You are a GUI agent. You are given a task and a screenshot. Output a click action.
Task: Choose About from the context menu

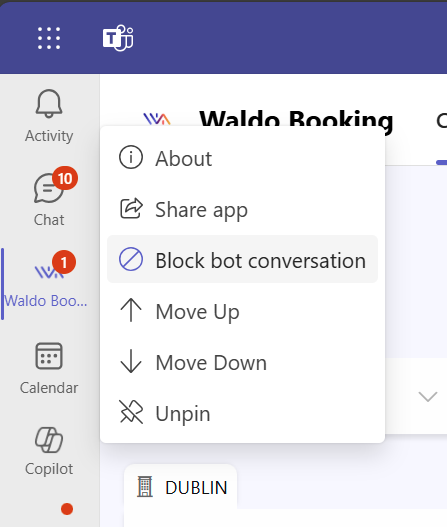[242, 158]
